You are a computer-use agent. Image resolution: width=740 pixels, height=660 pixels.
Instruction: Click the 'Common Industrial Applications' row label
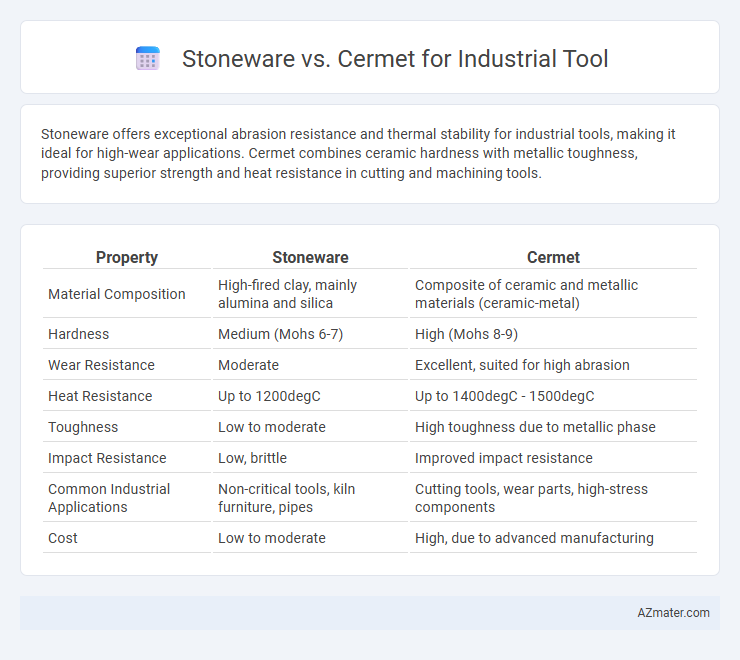[109, 498]
